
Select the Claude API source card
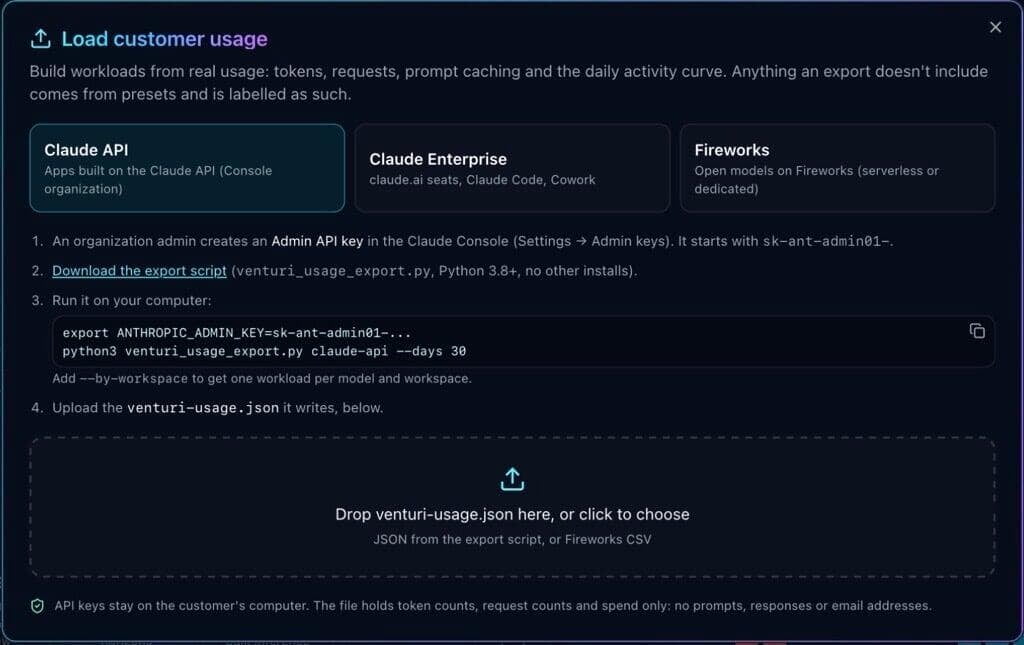[187, 168]
